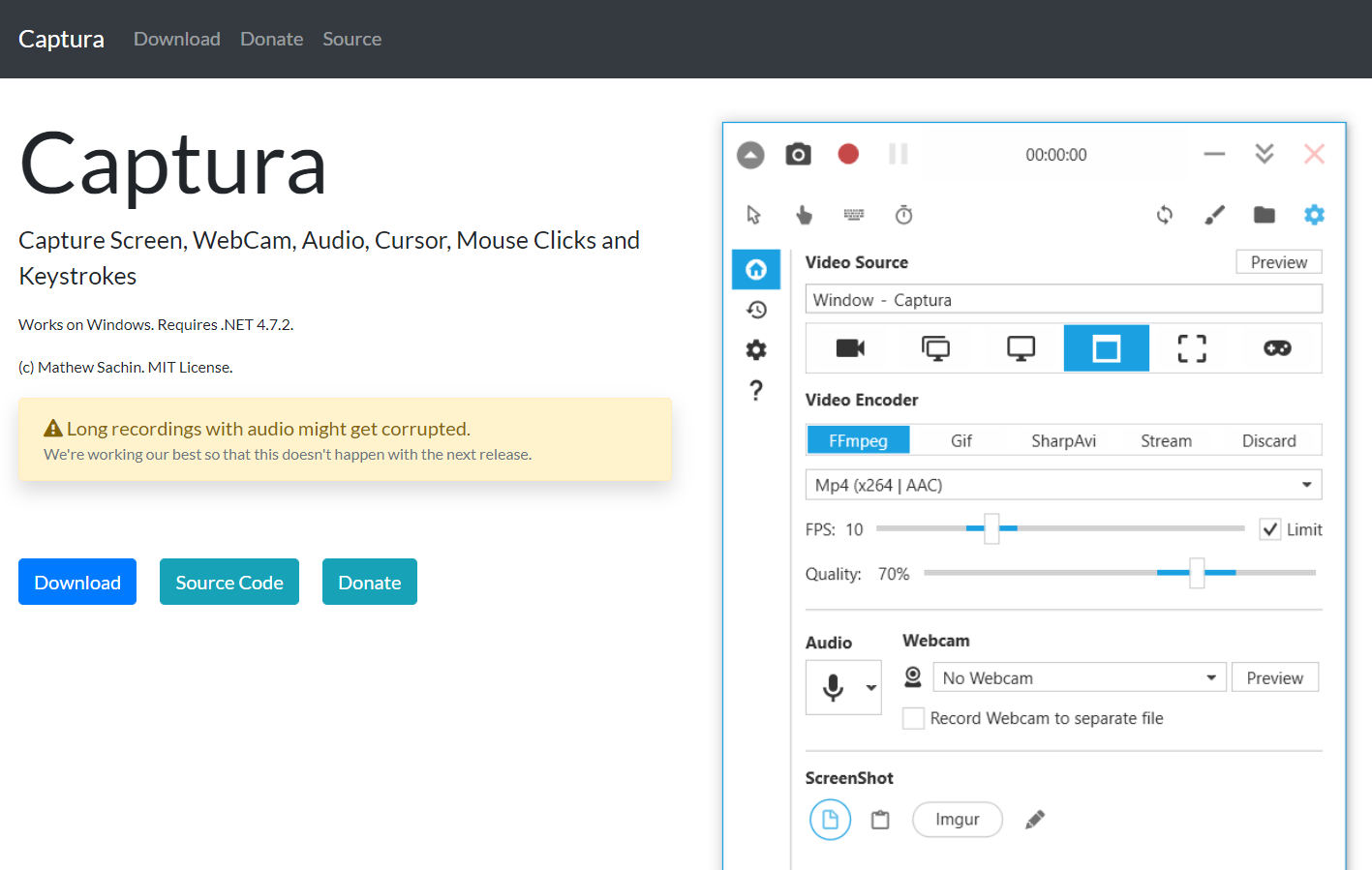Expand the audio microphone dropdown arrow
Viewport: 1372px width, 870px height.
[871, 688]
